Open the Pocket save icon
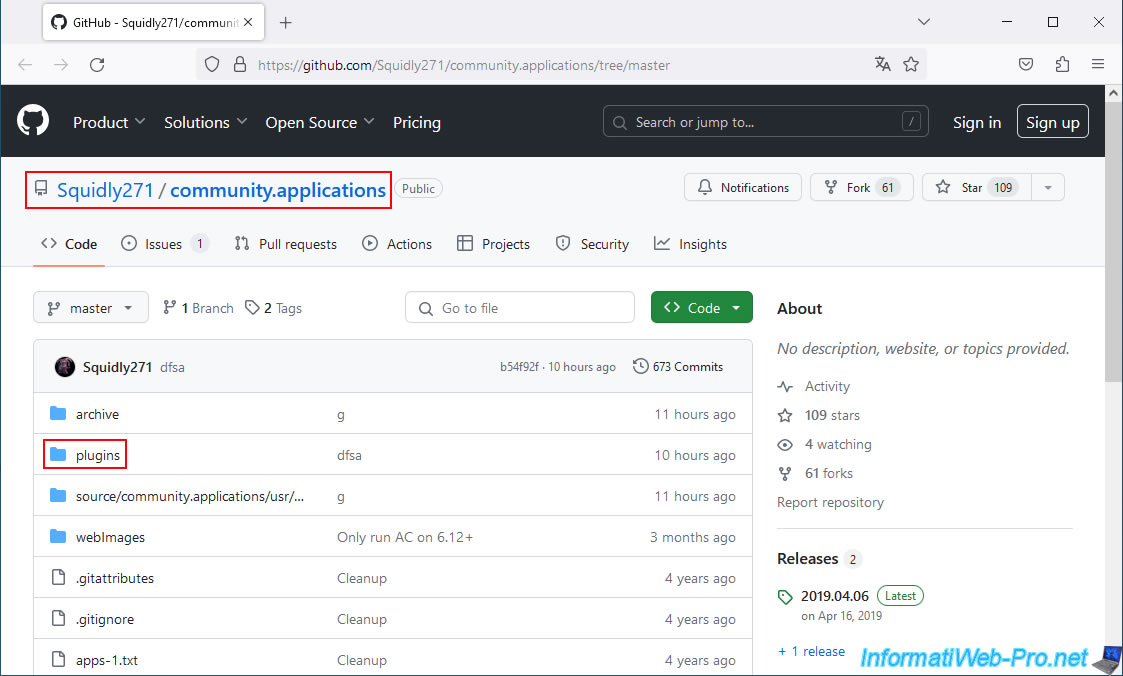This screenshot has height=676, width=1123. pyautogui.click(x=1026, y=64)
